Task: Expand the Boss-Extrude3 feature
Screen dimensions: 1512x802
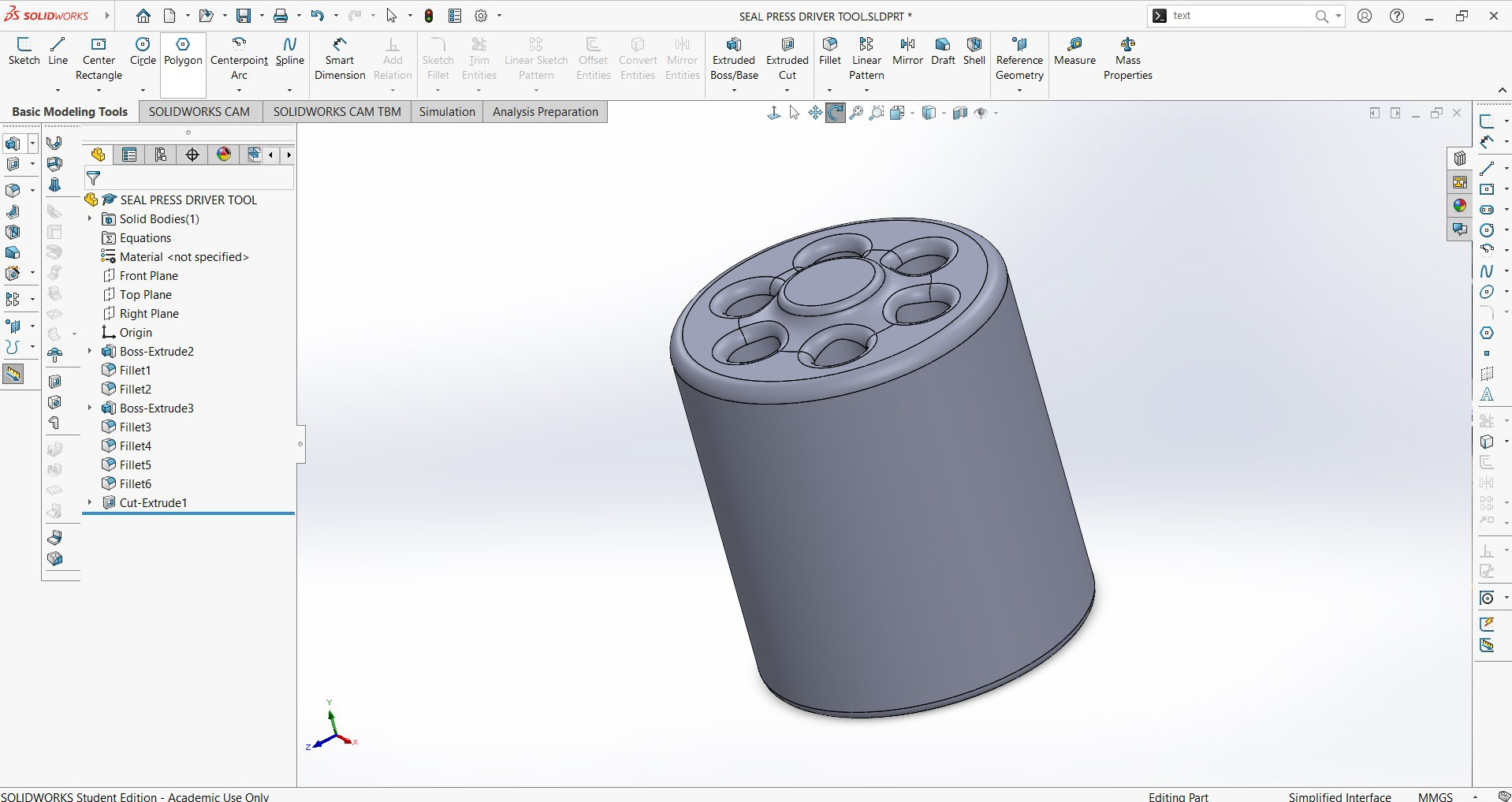Action: [89, 408]
